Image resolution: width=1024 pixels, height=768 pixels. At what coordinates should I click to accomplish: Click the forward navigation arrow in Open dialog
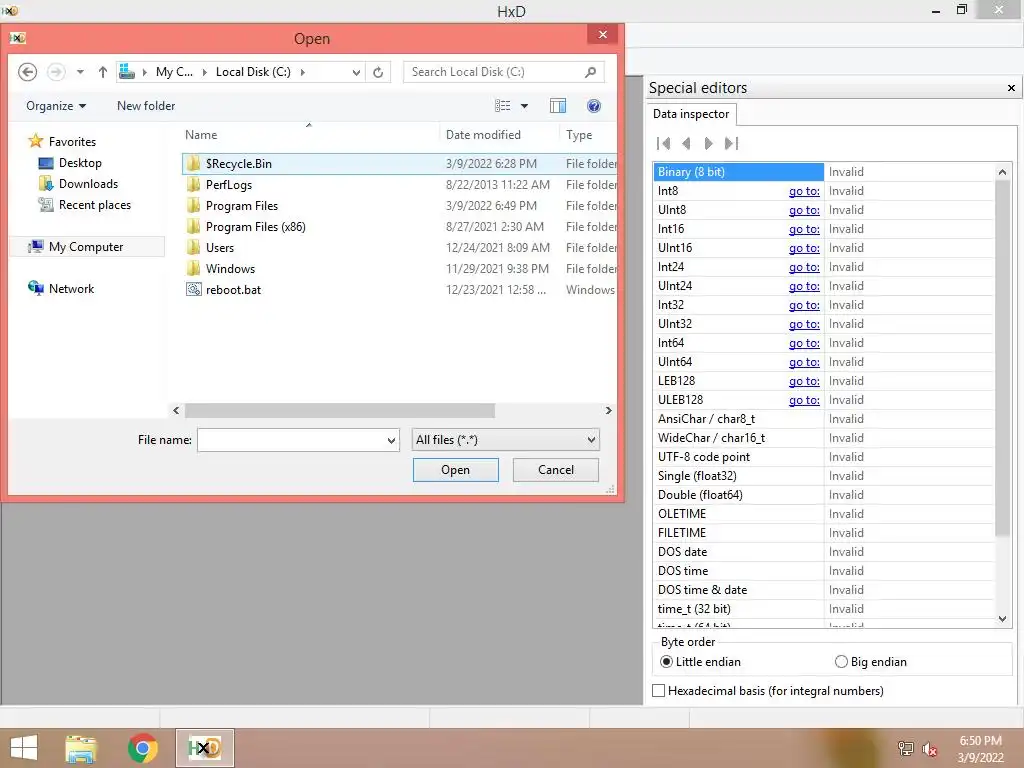tap(56, 72)
